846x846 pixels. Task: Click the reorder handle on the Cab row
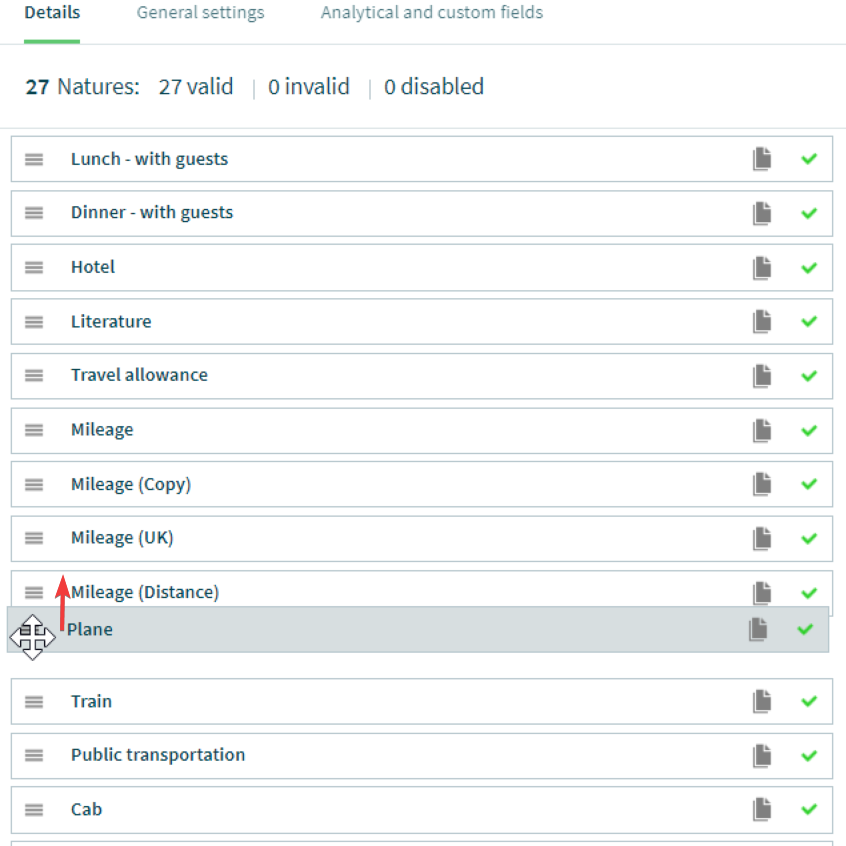pos(34,809)
